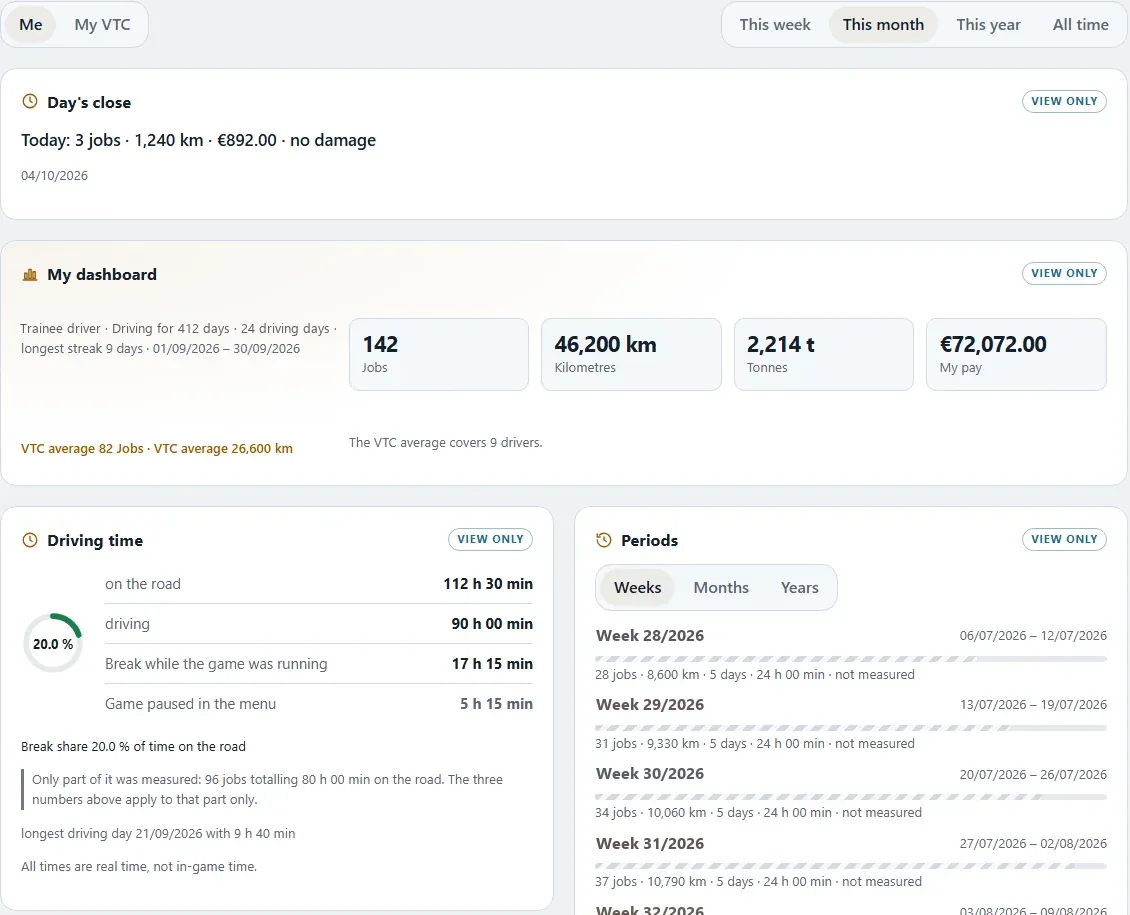
Task: Click 'The VTC average covers 9 drivers.'
Action: click(445, 443)
